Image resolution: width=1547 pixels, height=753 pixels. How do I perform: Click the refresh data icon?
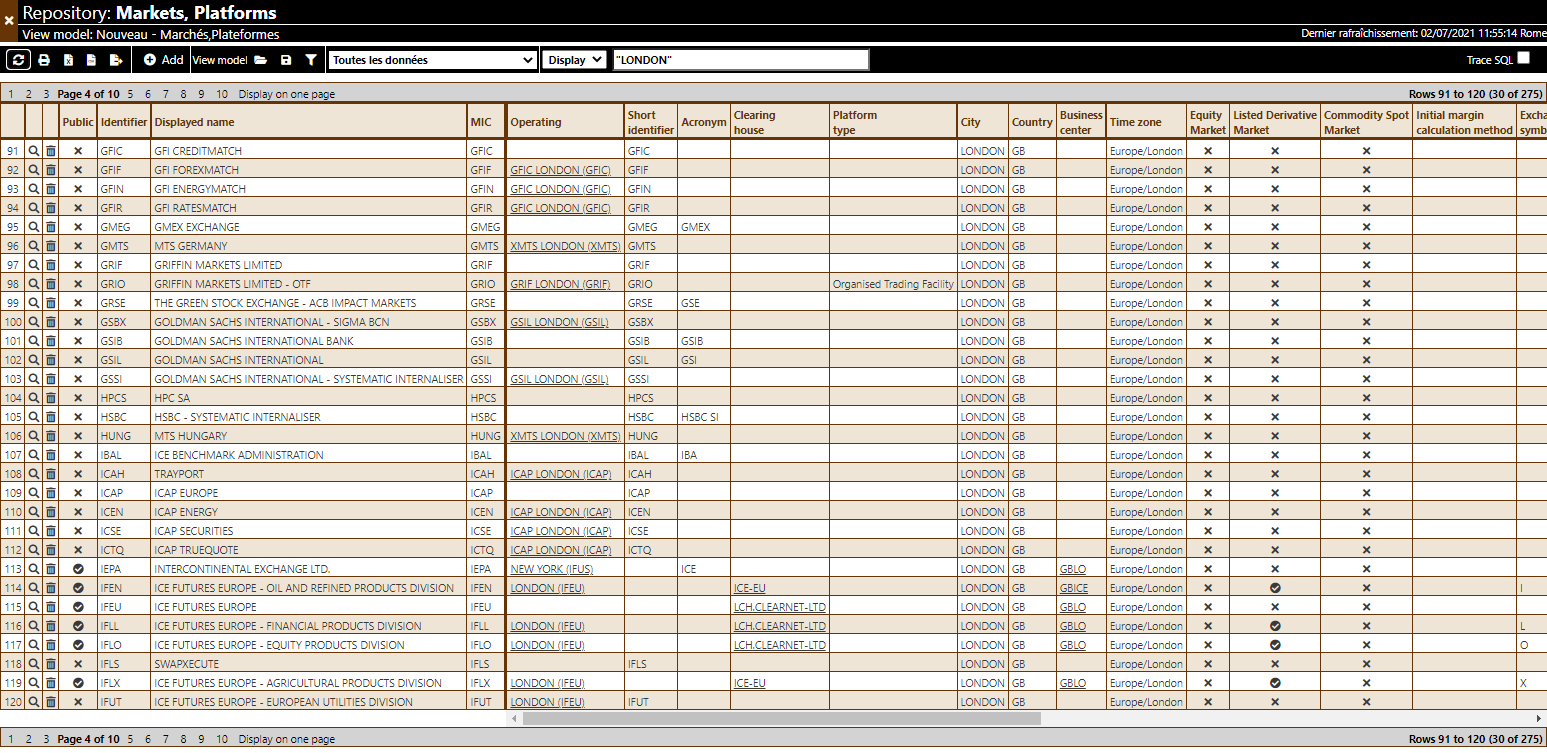click(x=18, y=60)
